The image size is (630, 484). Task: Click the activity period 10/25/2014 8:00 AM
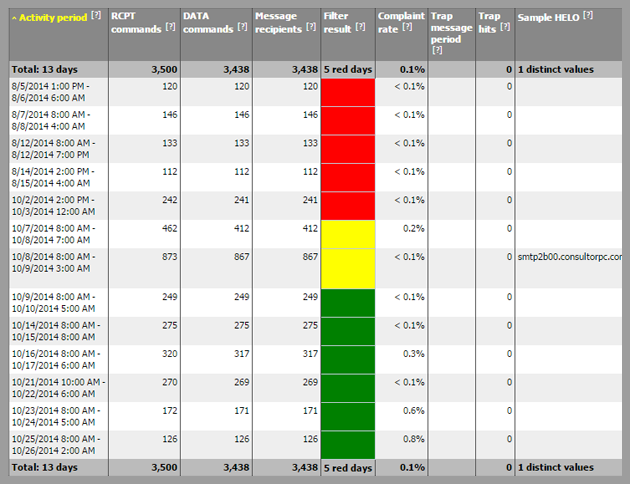click(56, 445)
